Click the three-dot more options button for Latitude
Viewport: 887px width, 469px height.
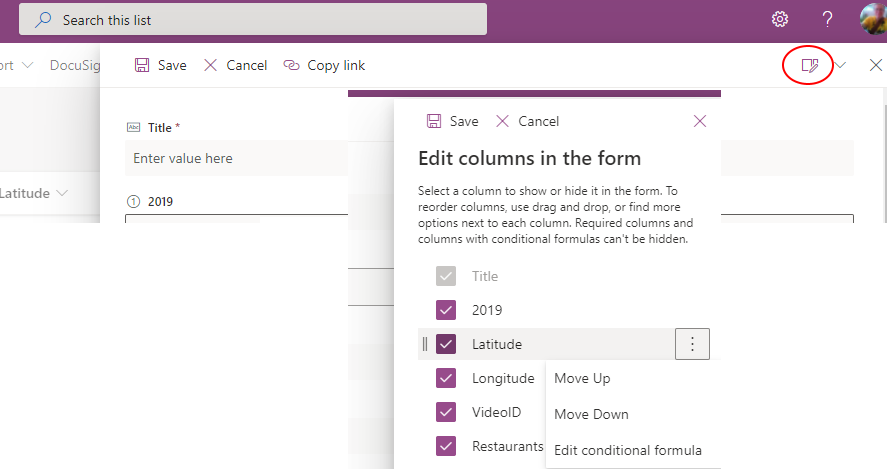click(x=692, y=344)
